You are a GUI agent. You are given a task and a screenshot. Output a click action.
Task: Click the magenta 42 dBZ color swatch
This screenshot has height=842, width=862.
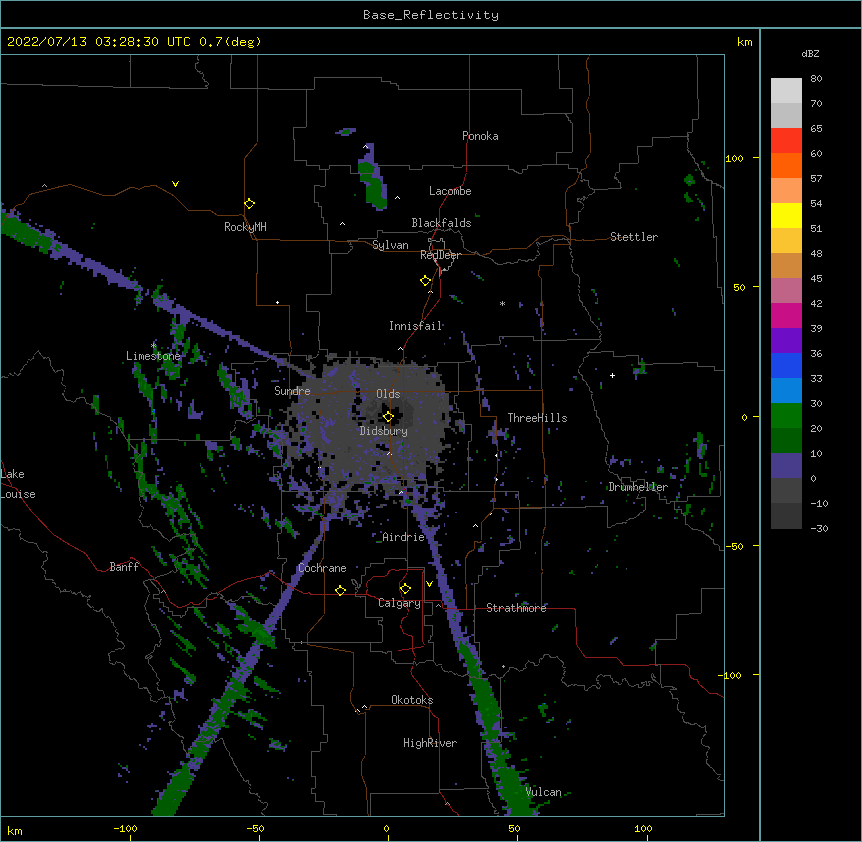786,315
